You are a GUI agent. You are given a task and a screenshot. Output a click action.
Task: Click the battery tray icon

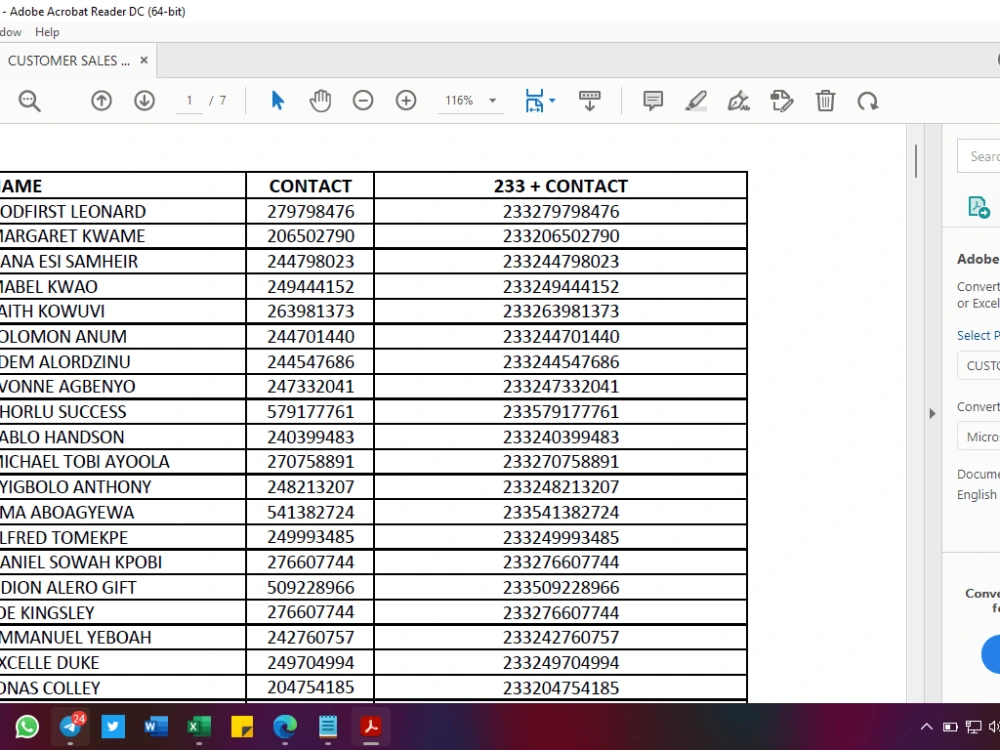950,726
